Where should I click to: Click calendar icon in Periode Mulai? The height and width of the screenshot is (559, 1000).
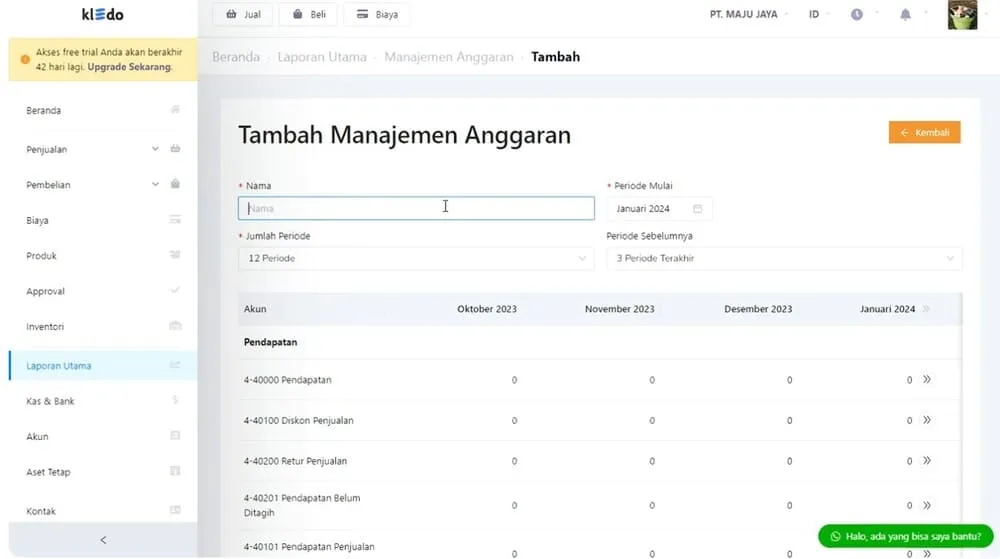click(x=697, y=208)
